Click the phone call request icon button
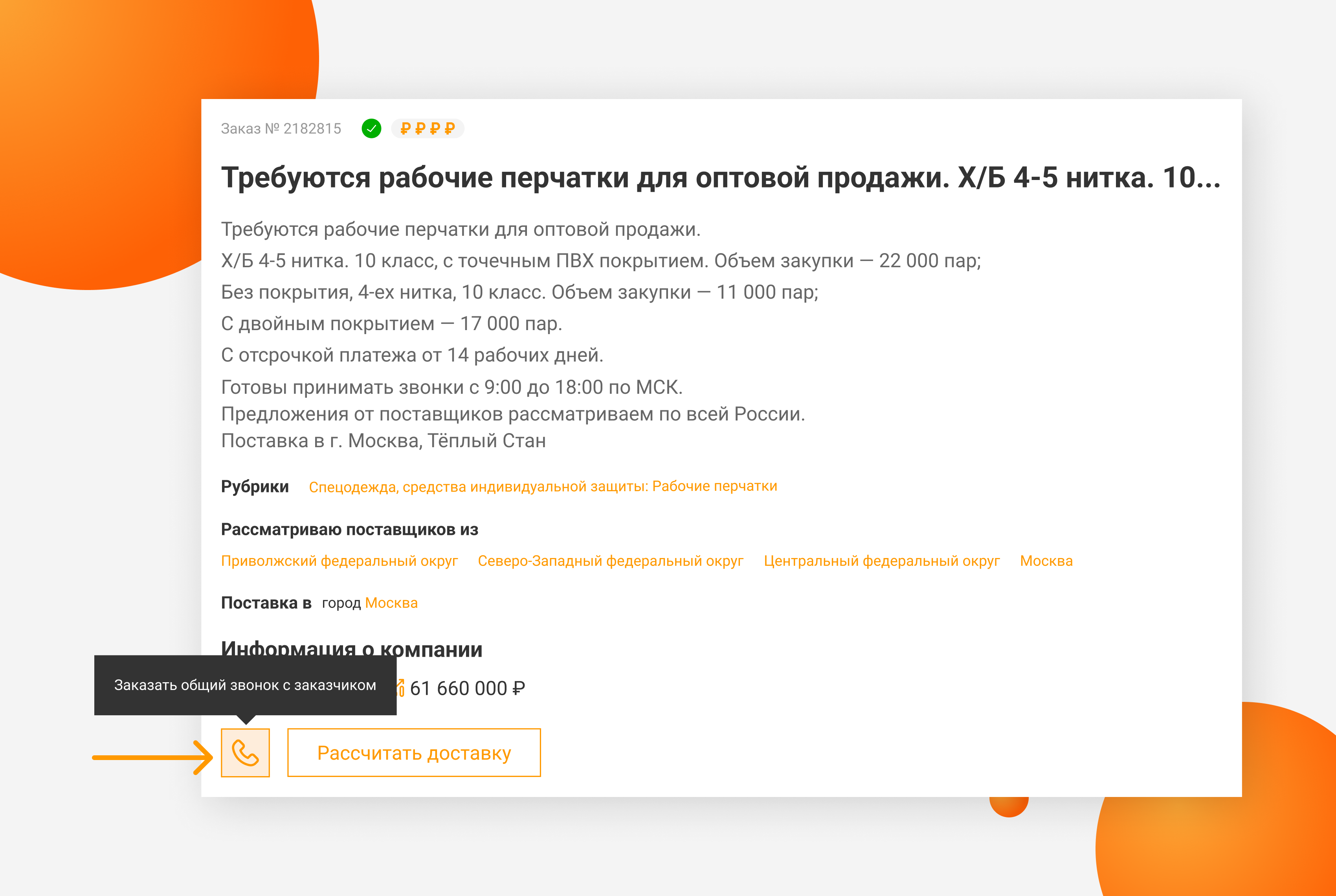Viewport: 1336px width, 896px height. pyautogui.click(x=245, y=753)
